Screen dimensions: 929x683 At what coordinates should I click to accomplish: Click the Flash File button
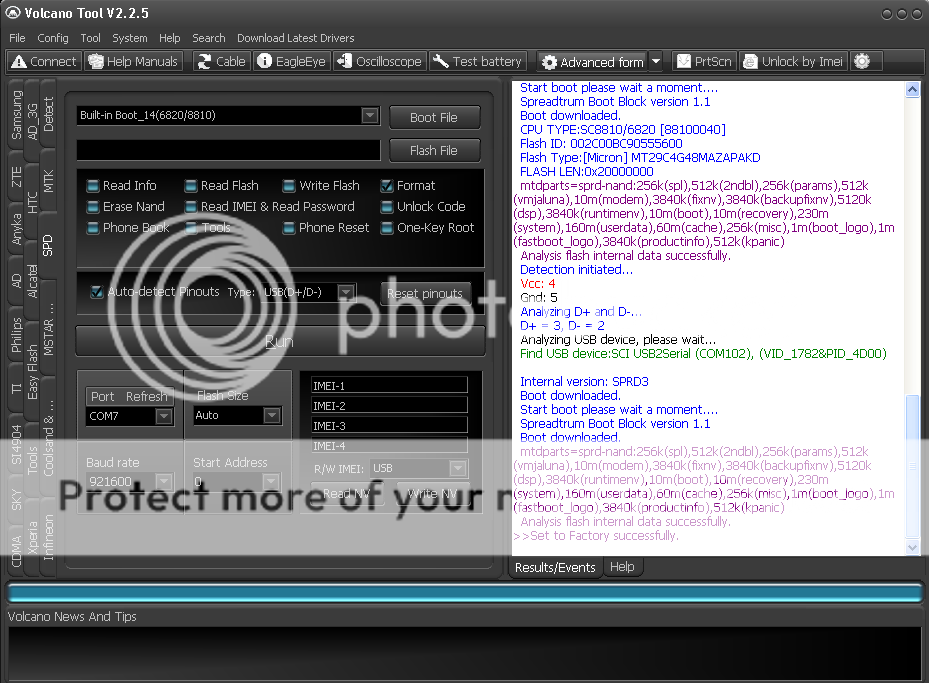pyautogui.click(x=434, y=150)
